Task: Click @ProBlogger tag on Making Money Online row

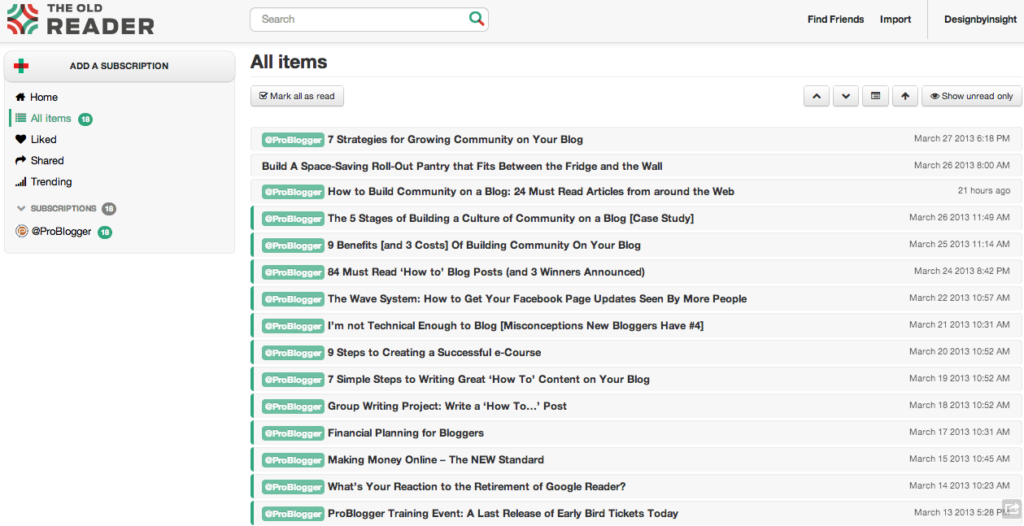Action: click(x=293, y=459)
